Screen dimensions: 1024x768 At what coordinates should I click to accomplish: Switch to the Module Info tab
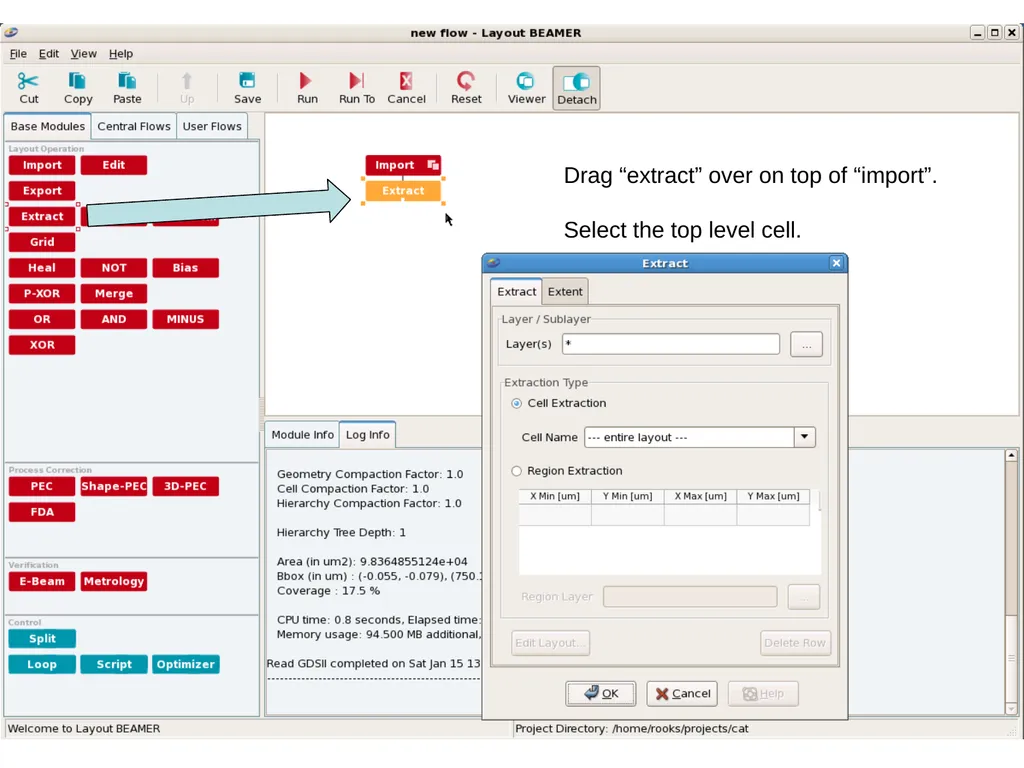[302, 435]
